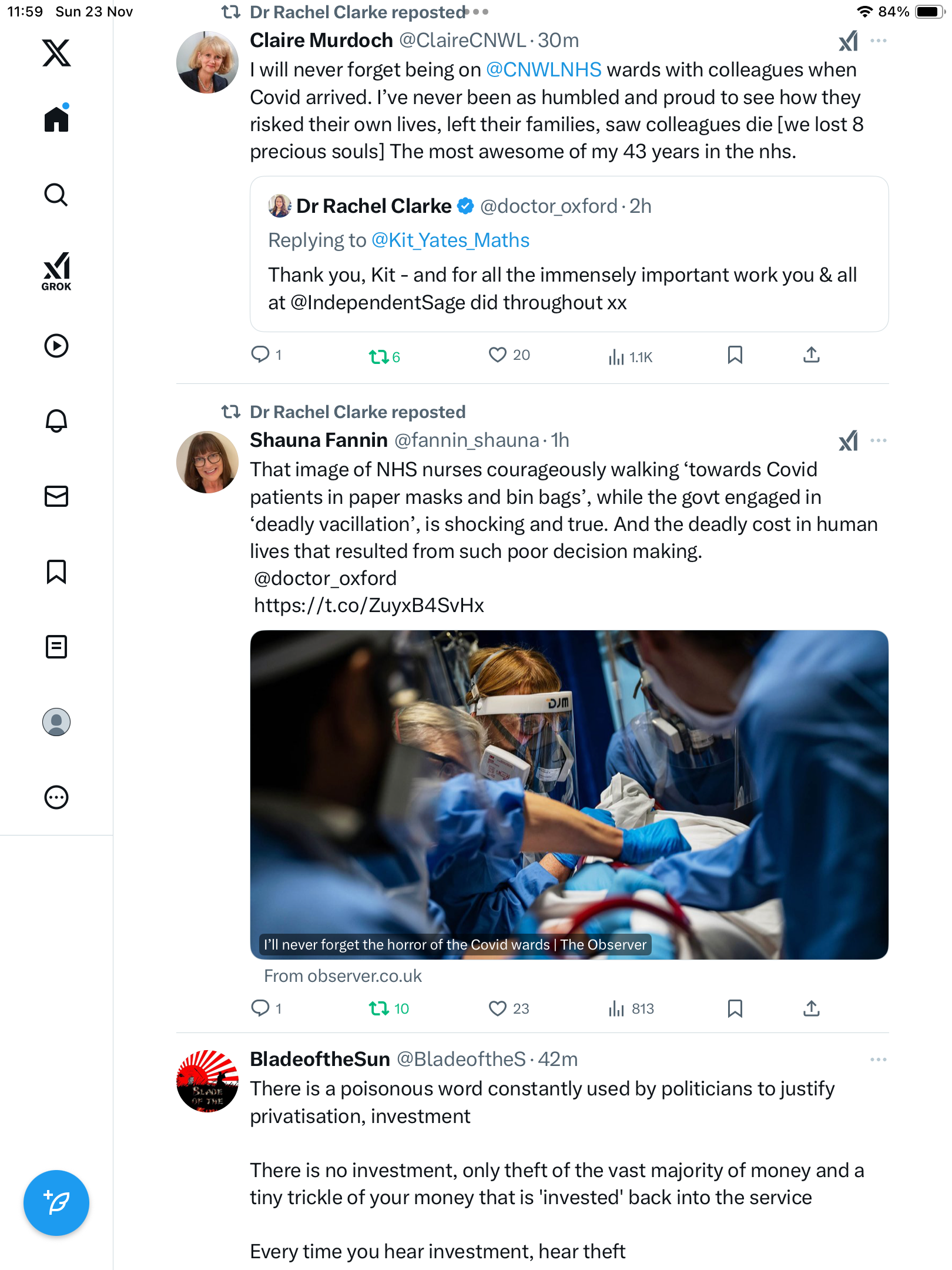Open the video play tab icon

pos(56,346)
